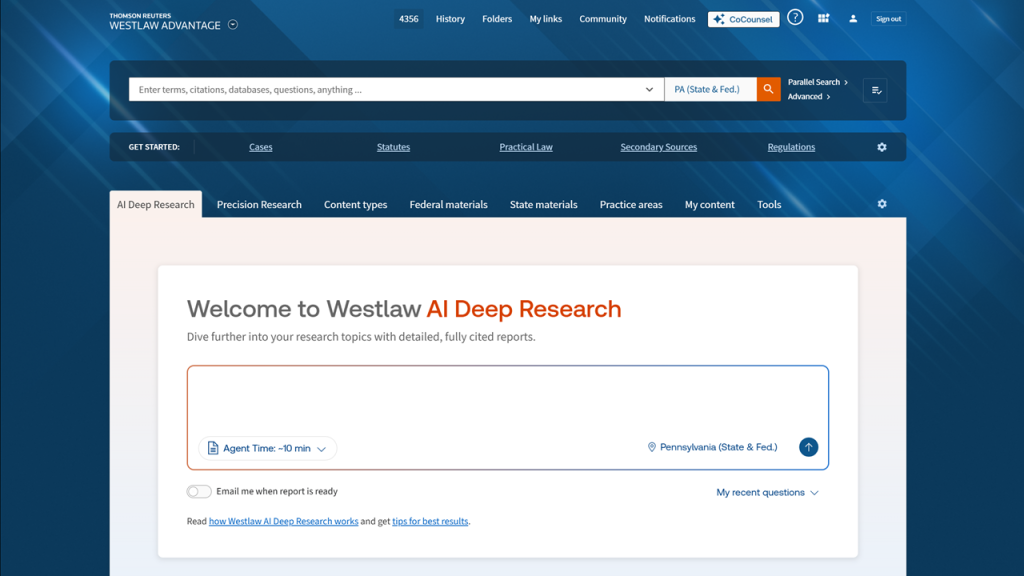
Task: Open the CoCounsel assistant
Action: click(743, 19)
